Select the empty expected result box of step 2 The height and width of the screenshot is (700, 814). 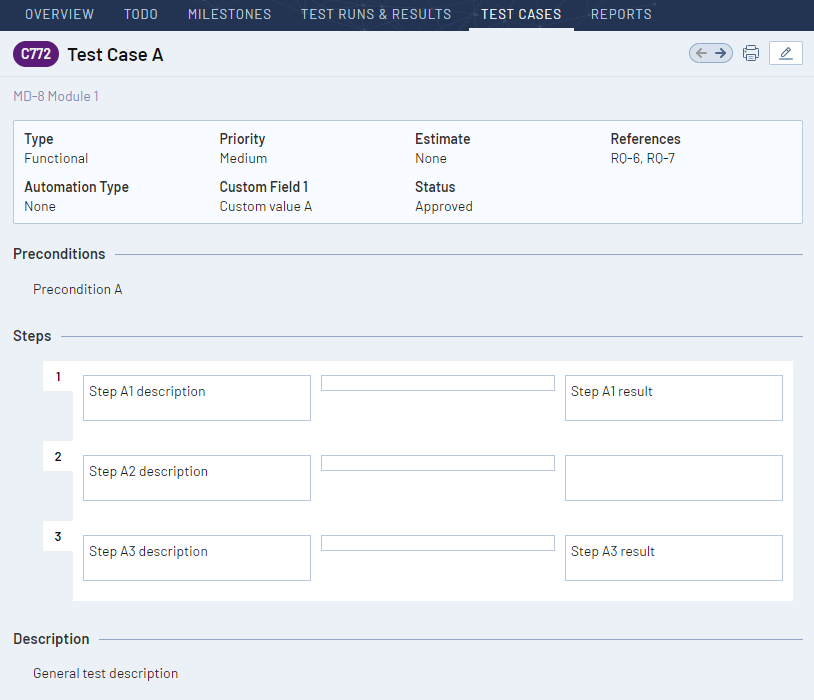(x=673, y=477)
